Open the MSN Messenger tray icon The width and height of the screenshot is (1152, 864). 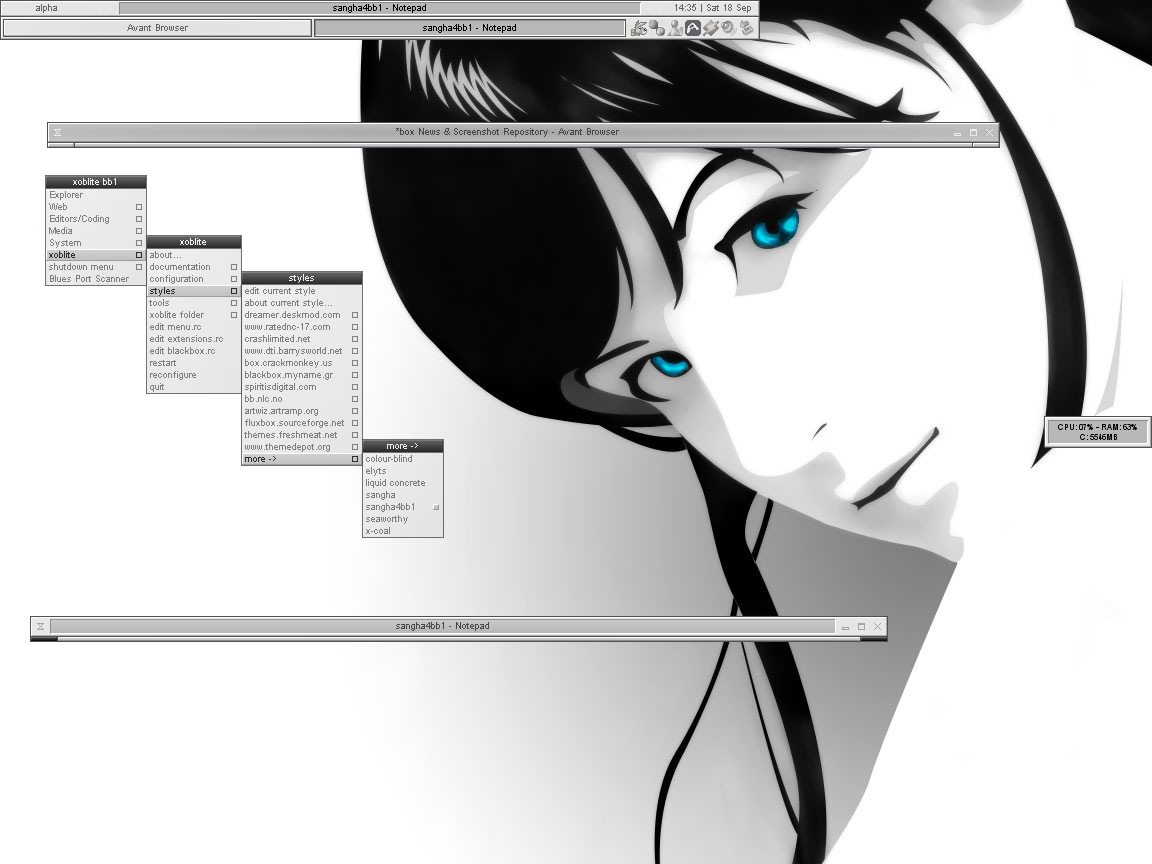[x=674, y=28]
